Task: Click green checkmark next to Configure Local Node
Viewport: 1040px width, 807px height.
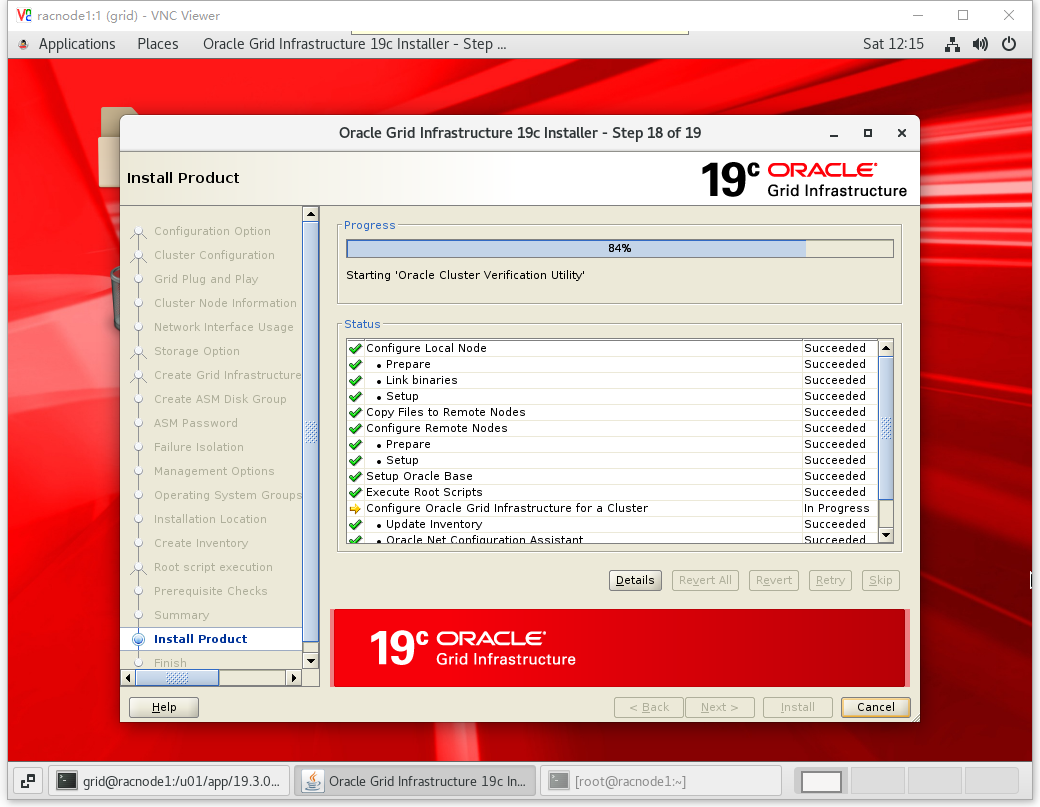Action: [x=355, y=348]
